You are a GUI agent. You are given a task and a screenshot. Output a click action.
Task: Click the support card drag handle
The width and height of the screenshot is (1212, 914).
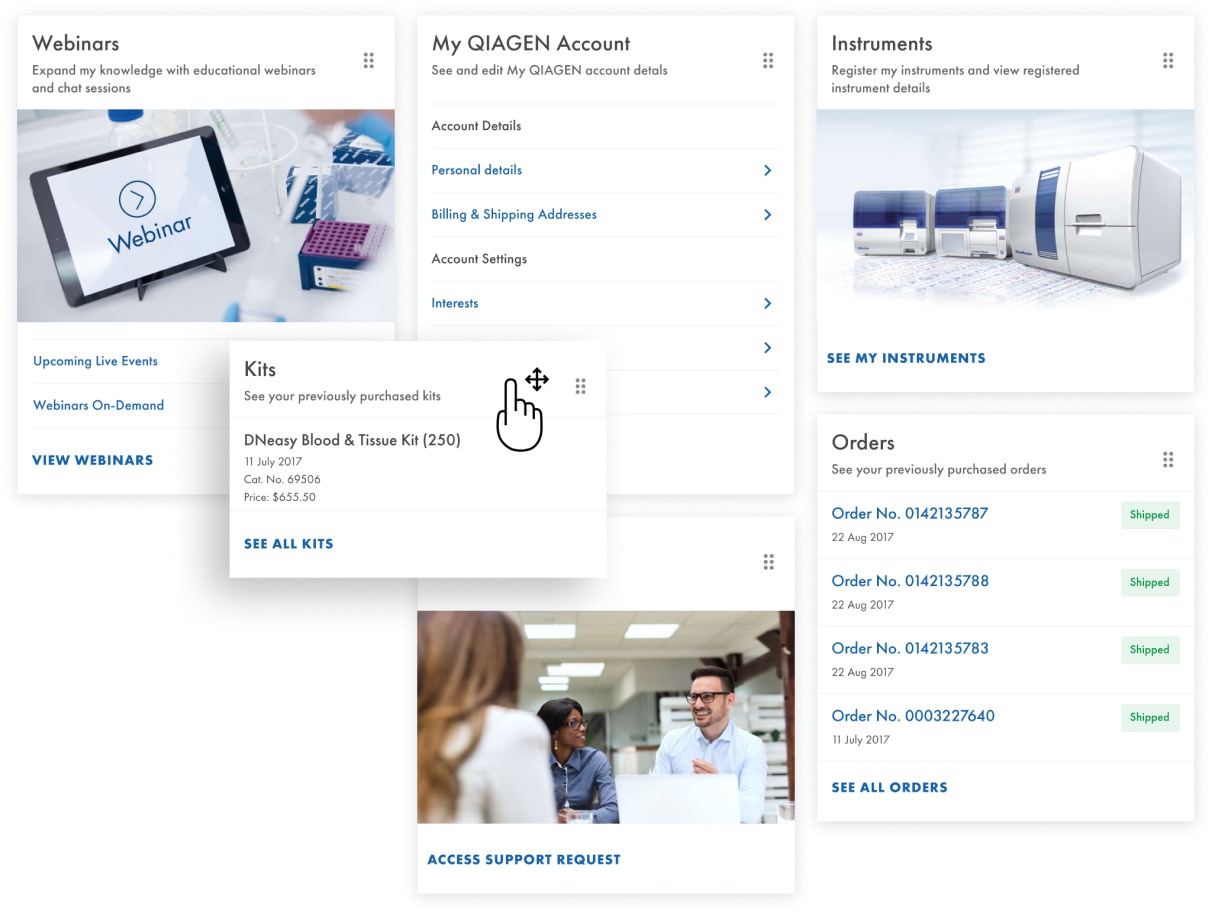click(768, 562)
